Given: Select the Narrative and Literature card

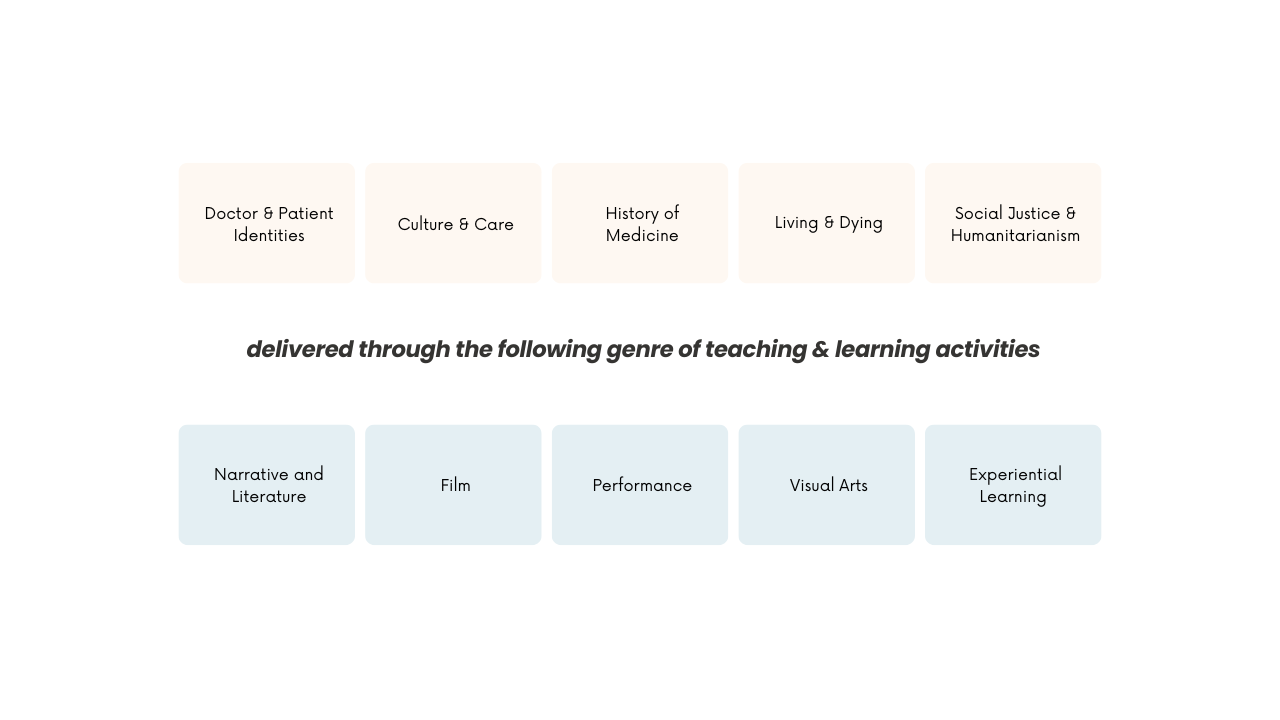Looking at the screenshot, I should [267, 485].
